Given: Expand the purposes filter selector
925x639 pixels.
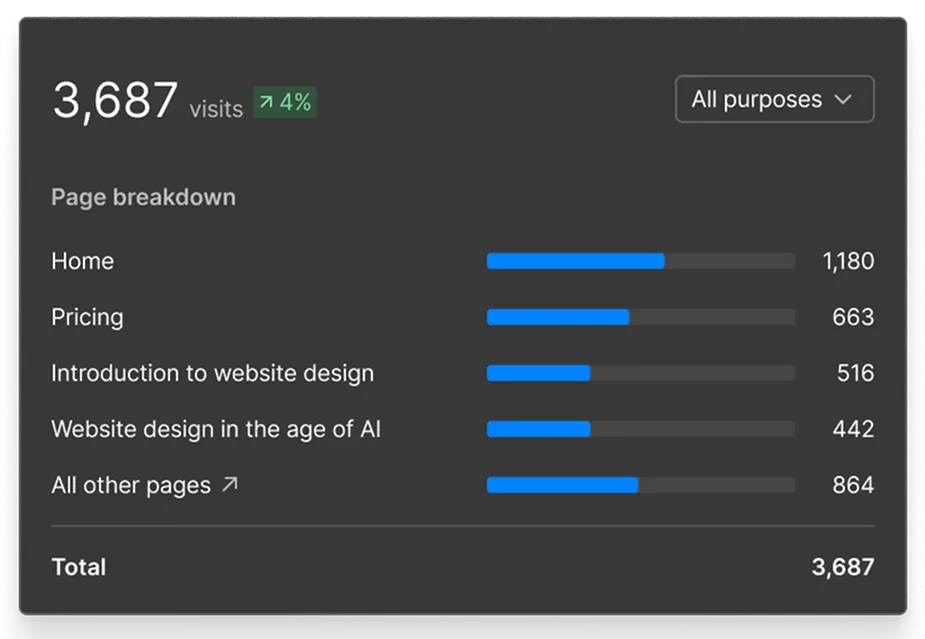Looking at the screenshot, I should pyautogui.click(x=774, y=99).
